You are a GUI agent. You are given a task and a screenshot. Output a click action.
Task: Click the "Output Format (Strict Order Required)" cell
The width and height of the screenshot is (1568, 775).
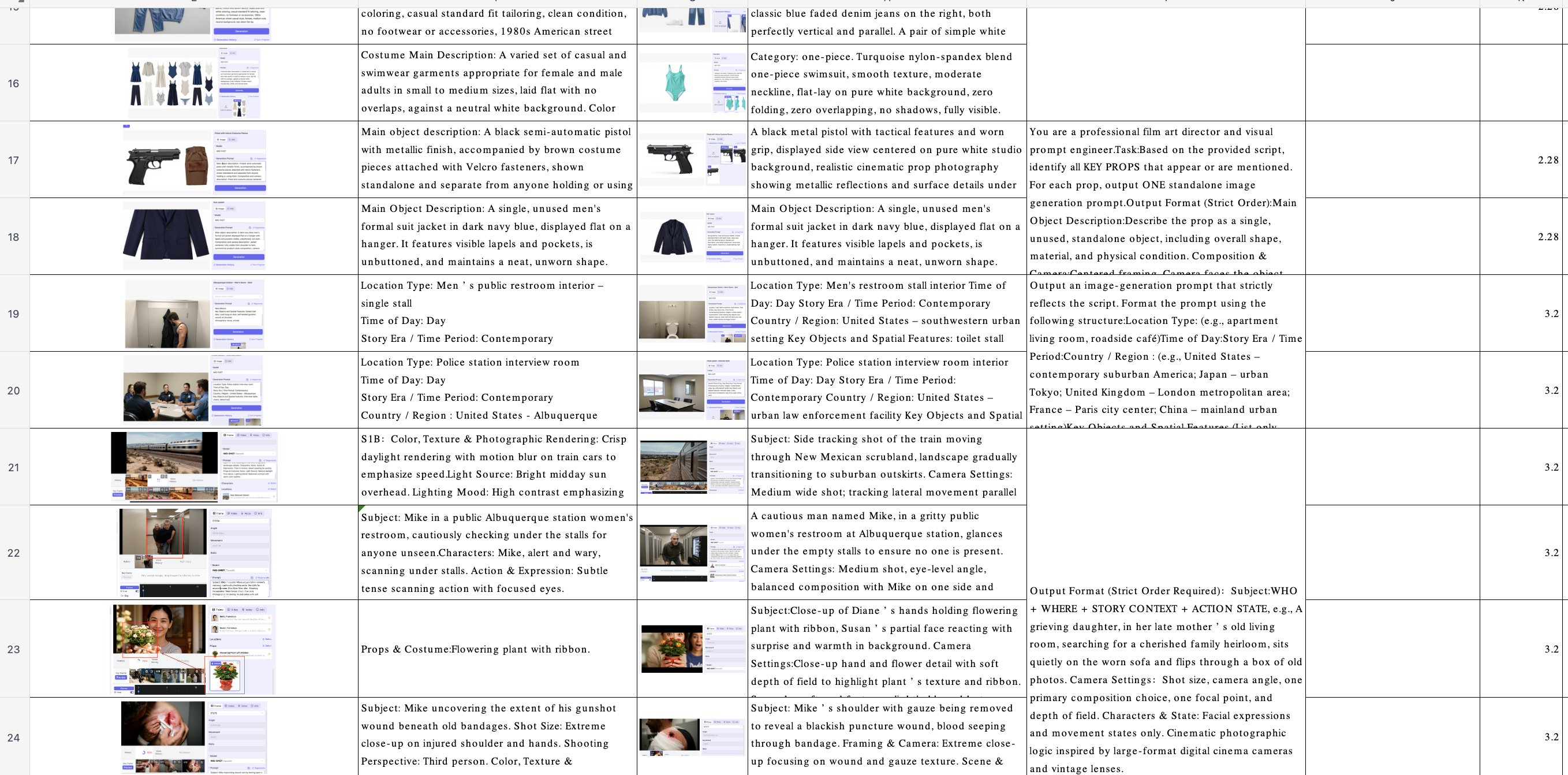tap(1166, 602)
